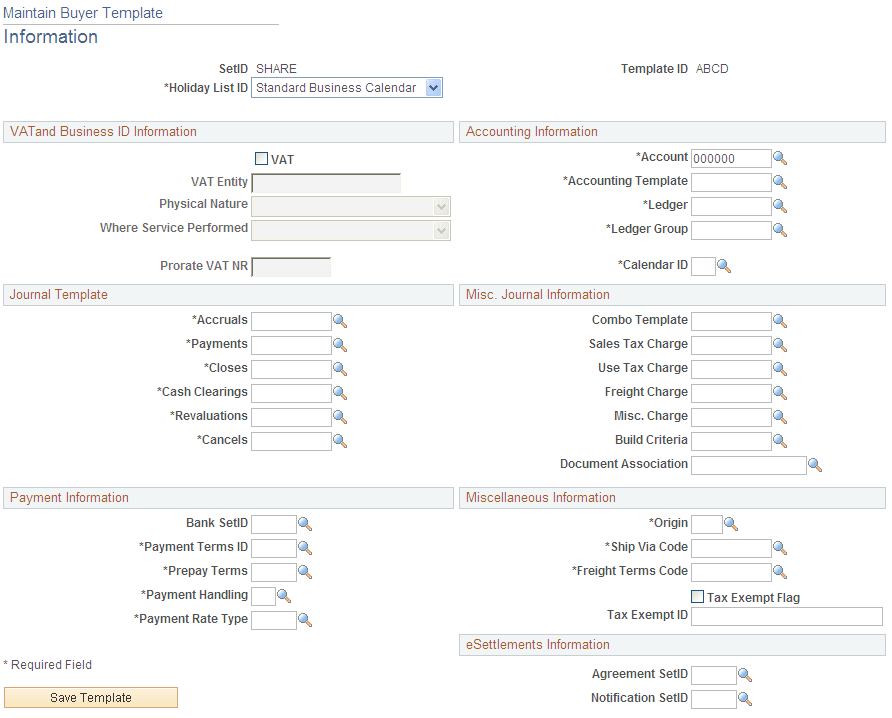Click the Ship Via Code magnifier
The width and height of the screenshot is (892, 718).
pyautogui.click(x=780, y=548)
